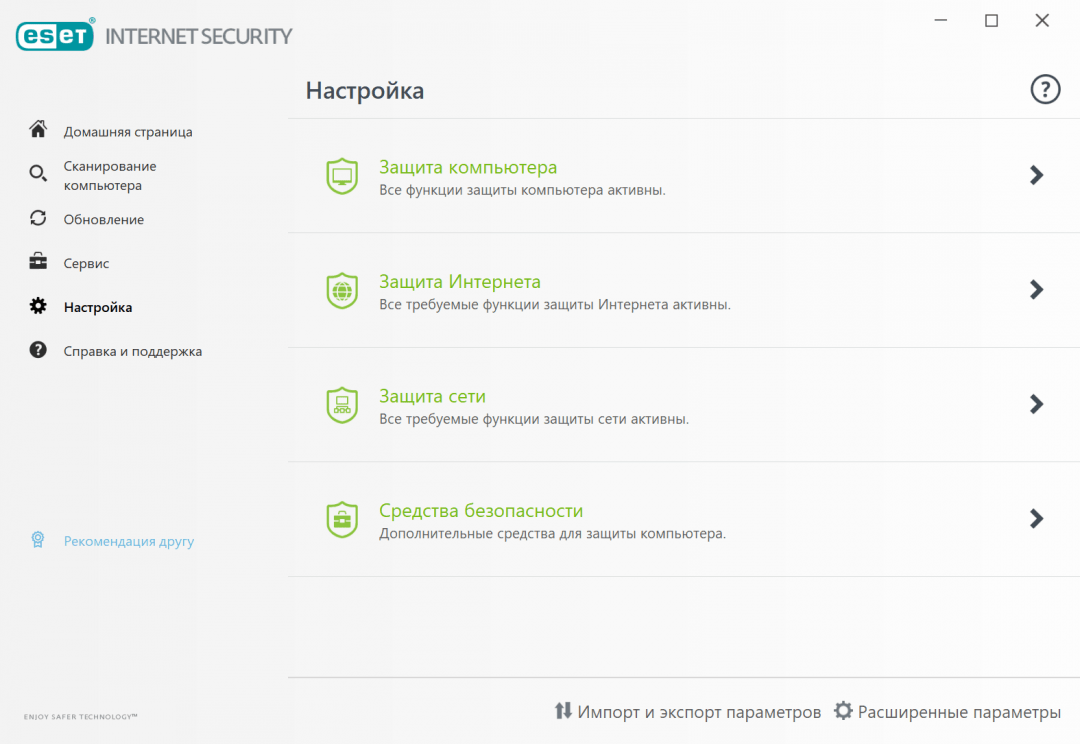Open the Сервис menu item
Image resolution: width=1080 pixels, height=744 pixels.
click(x=86, y=264)
